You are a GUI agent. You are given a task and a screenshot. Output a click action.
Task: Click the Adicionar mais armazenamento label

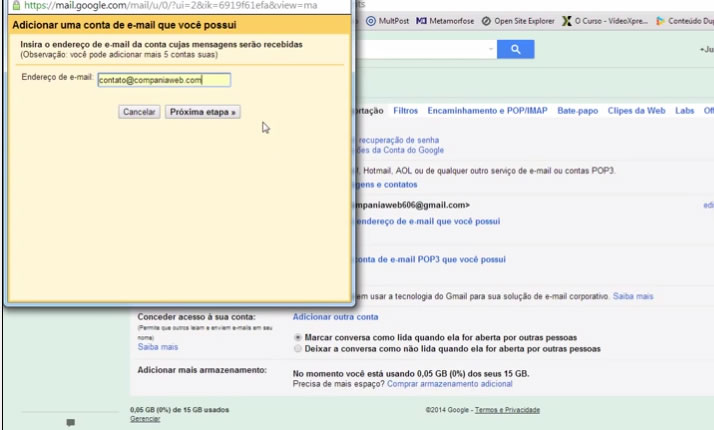(x=202, y=370)
